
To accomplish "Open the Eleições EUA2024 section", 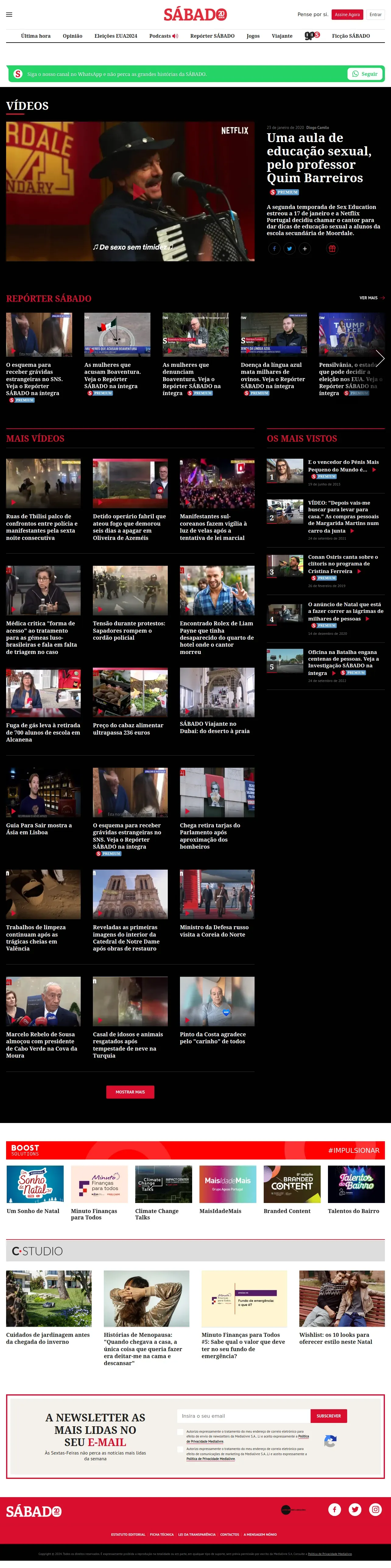I will point(116,36).
